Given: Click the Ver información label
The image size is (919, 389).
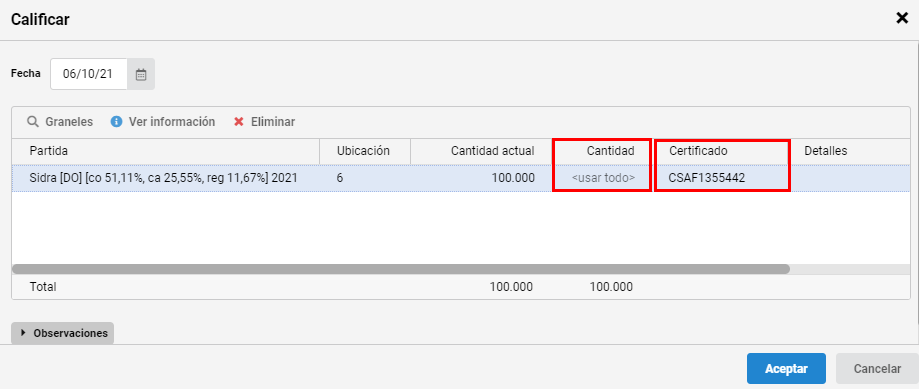Looking at the screenshot, I should (172, 122).
